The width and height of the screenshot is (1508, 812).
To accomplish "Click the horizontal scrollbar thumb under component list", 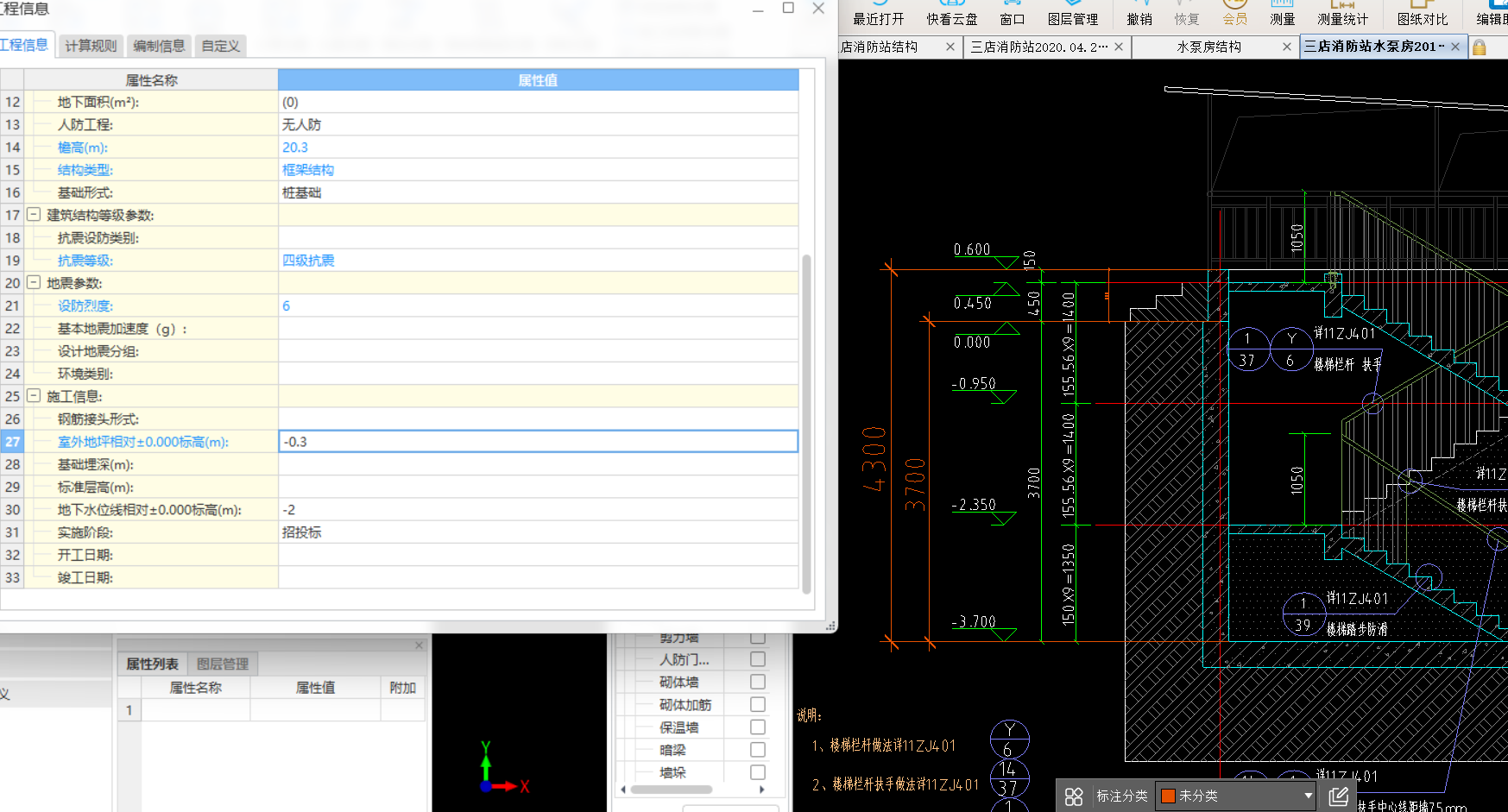I will pyautogui.click(x=672, y=790).
